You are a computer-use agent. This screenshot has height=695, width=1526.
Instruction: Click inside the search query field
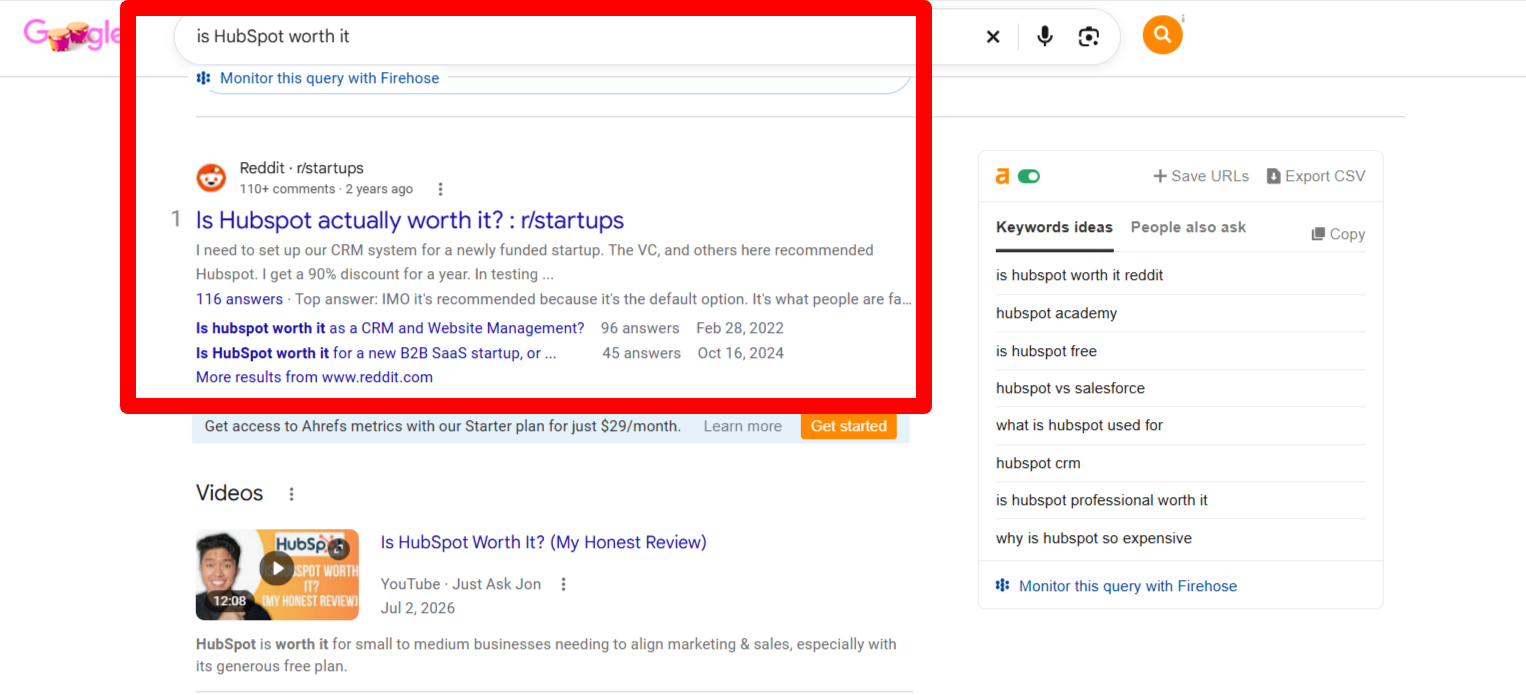coord(580,37)
